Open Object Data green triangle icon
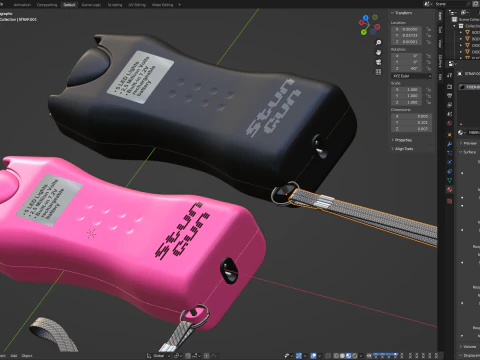This screenshot has height=360, width=480. coord(450,180)
